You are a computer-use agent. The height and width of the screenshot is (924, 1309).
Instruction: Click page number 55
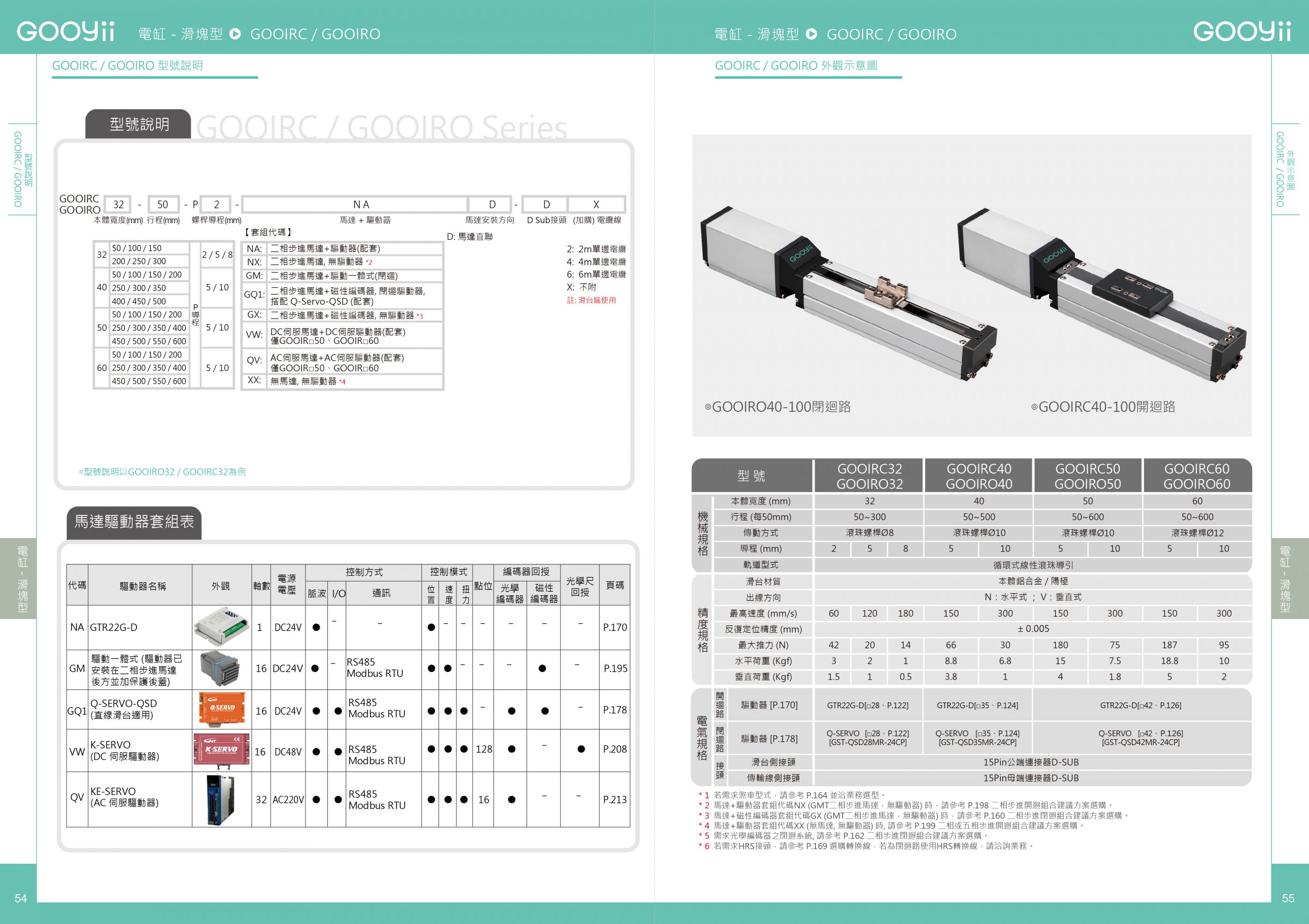(x=1288, y=898)
